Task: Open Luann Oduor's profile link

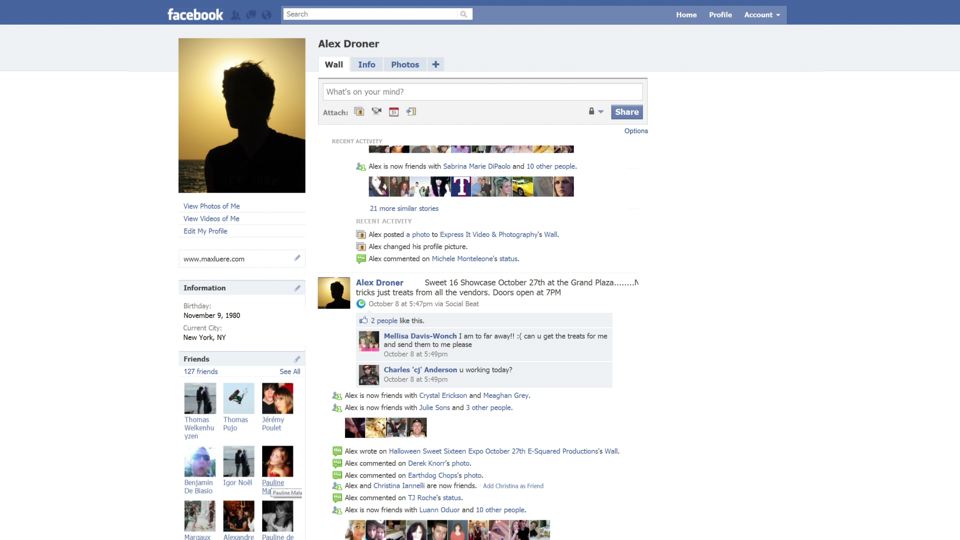Action: pyautogui.click(x=439, y=510)
